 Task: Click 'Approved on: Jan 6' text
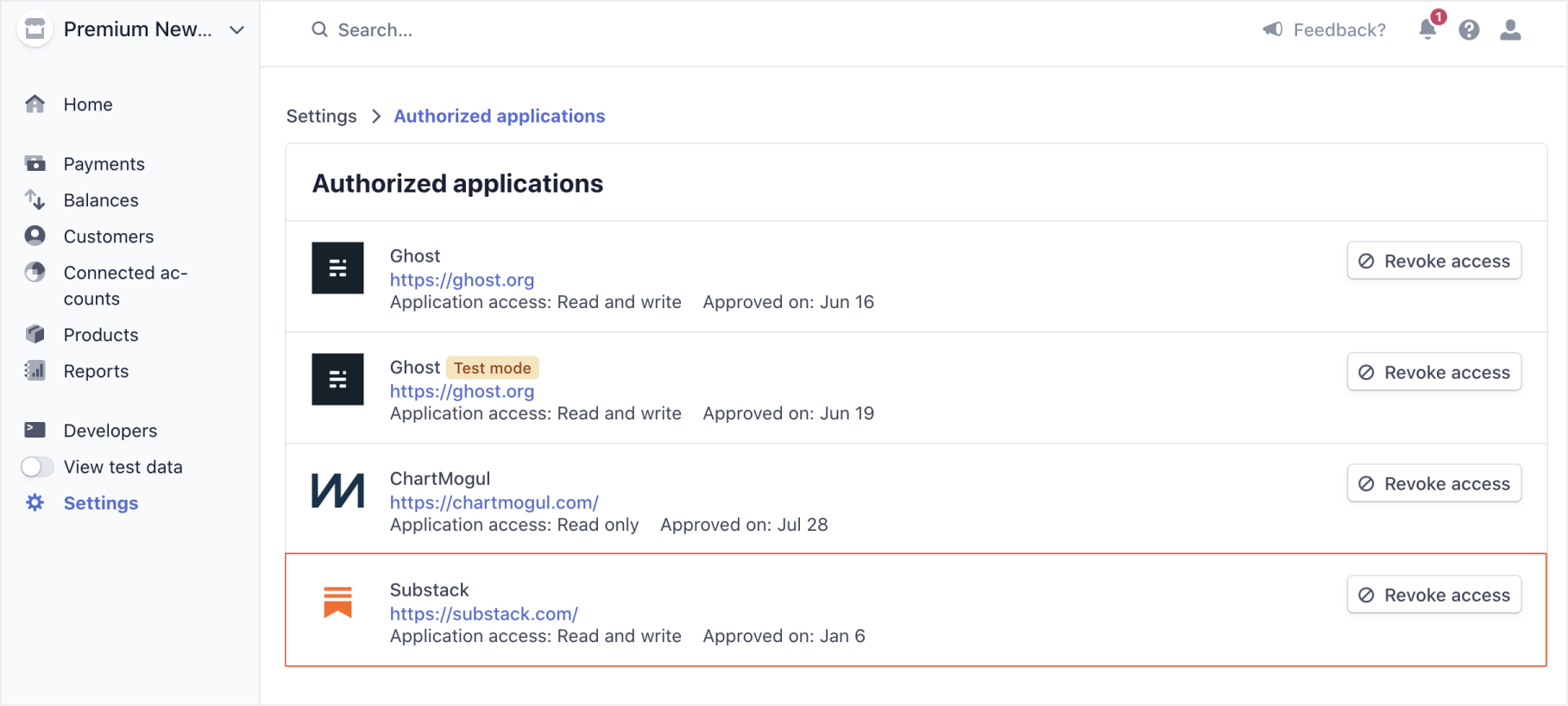pyautogui.click(x=784, y=636)
